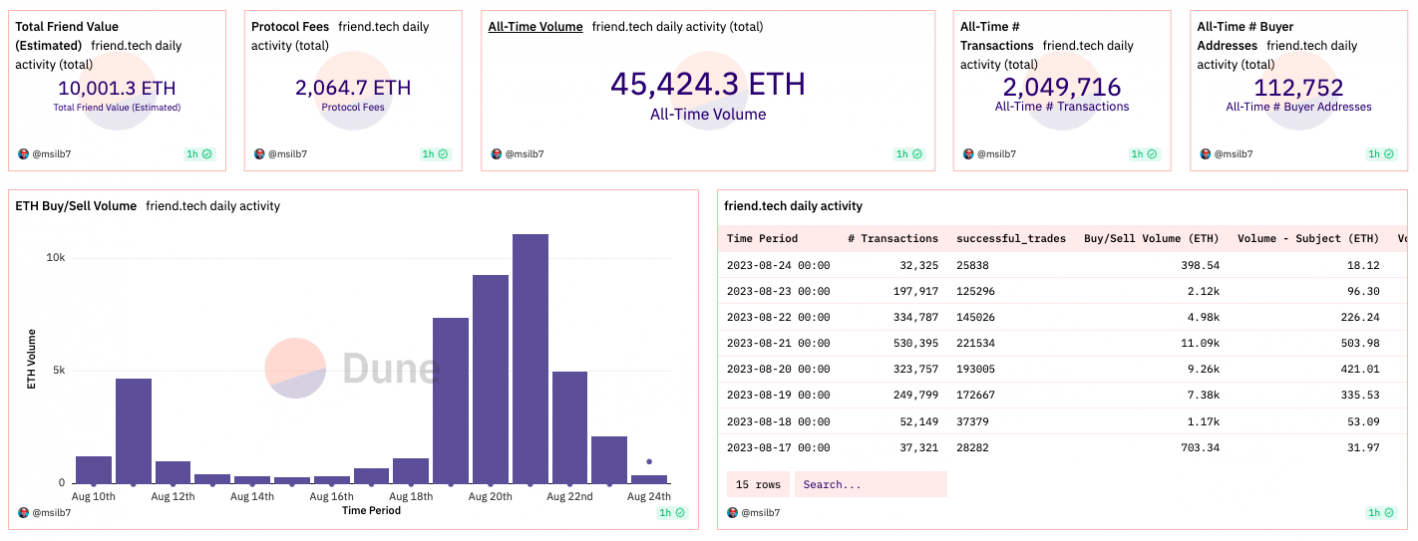Click the 2,049,716 transactions counter value
1418x541 pixels.
tap(1062, 88)
